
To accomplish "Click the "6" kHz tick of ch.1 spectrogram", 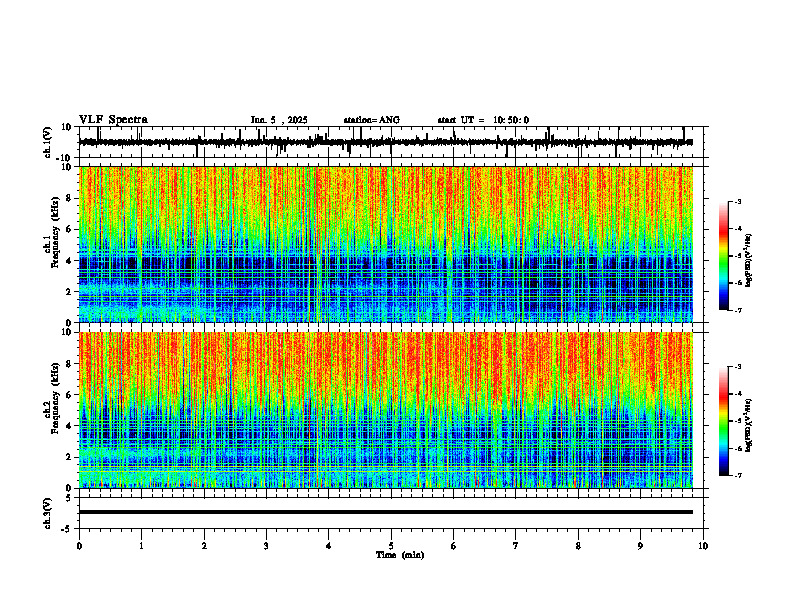I will [69, 229].
